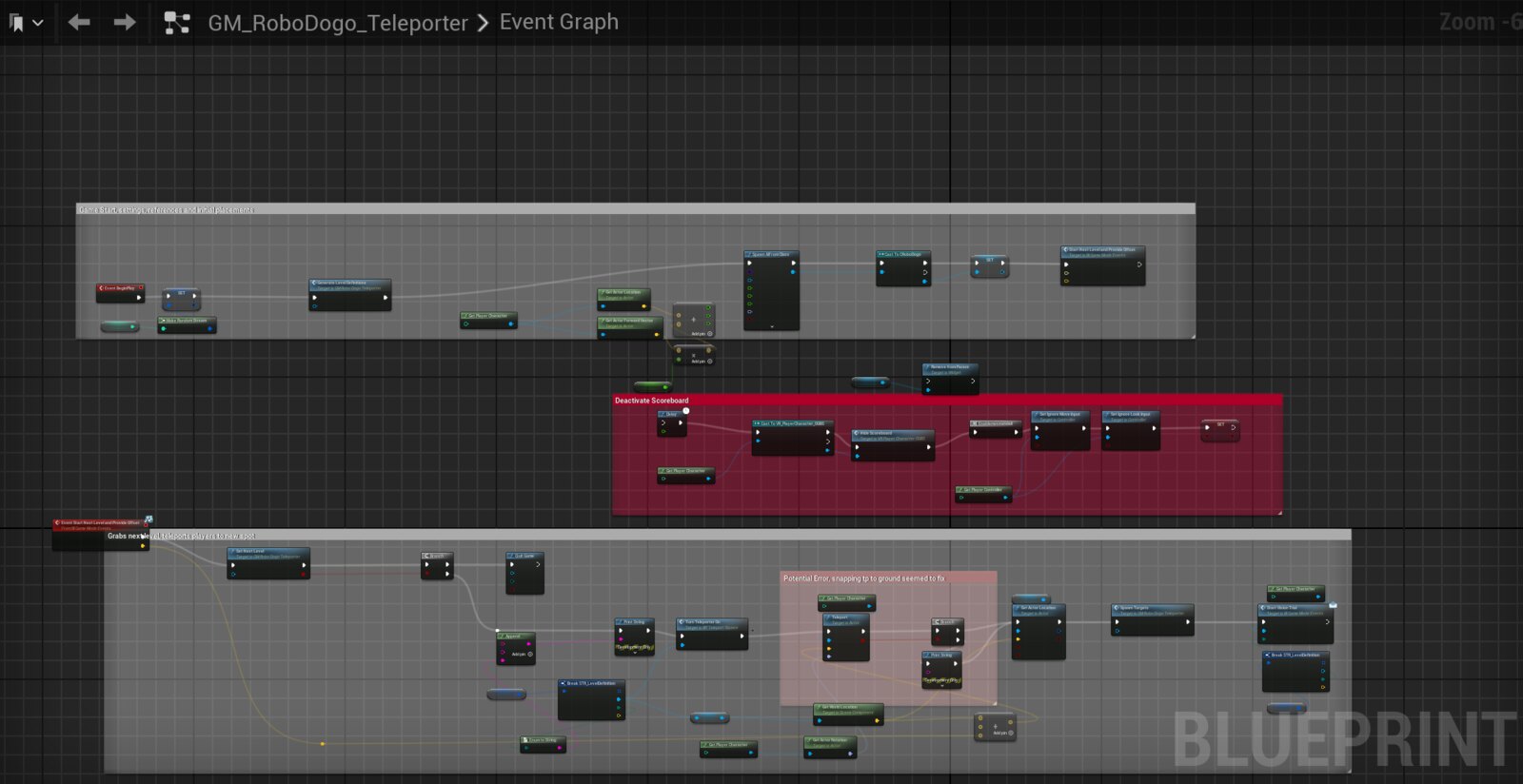Select the SET node in Deactivate Scoreboard comment
This screenshot has height=784, width=1523.
pyautogui.click(x=1220, y=429)
